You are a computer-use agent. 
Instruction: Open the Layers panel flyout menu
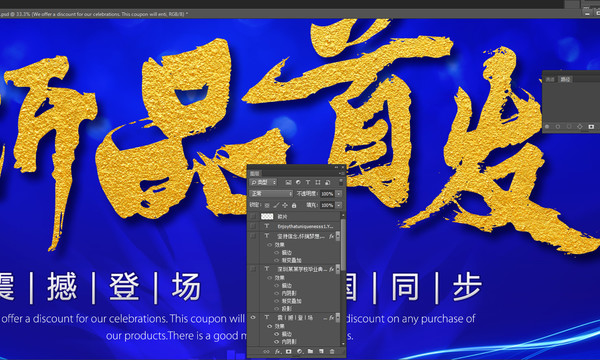coord(342,173)
